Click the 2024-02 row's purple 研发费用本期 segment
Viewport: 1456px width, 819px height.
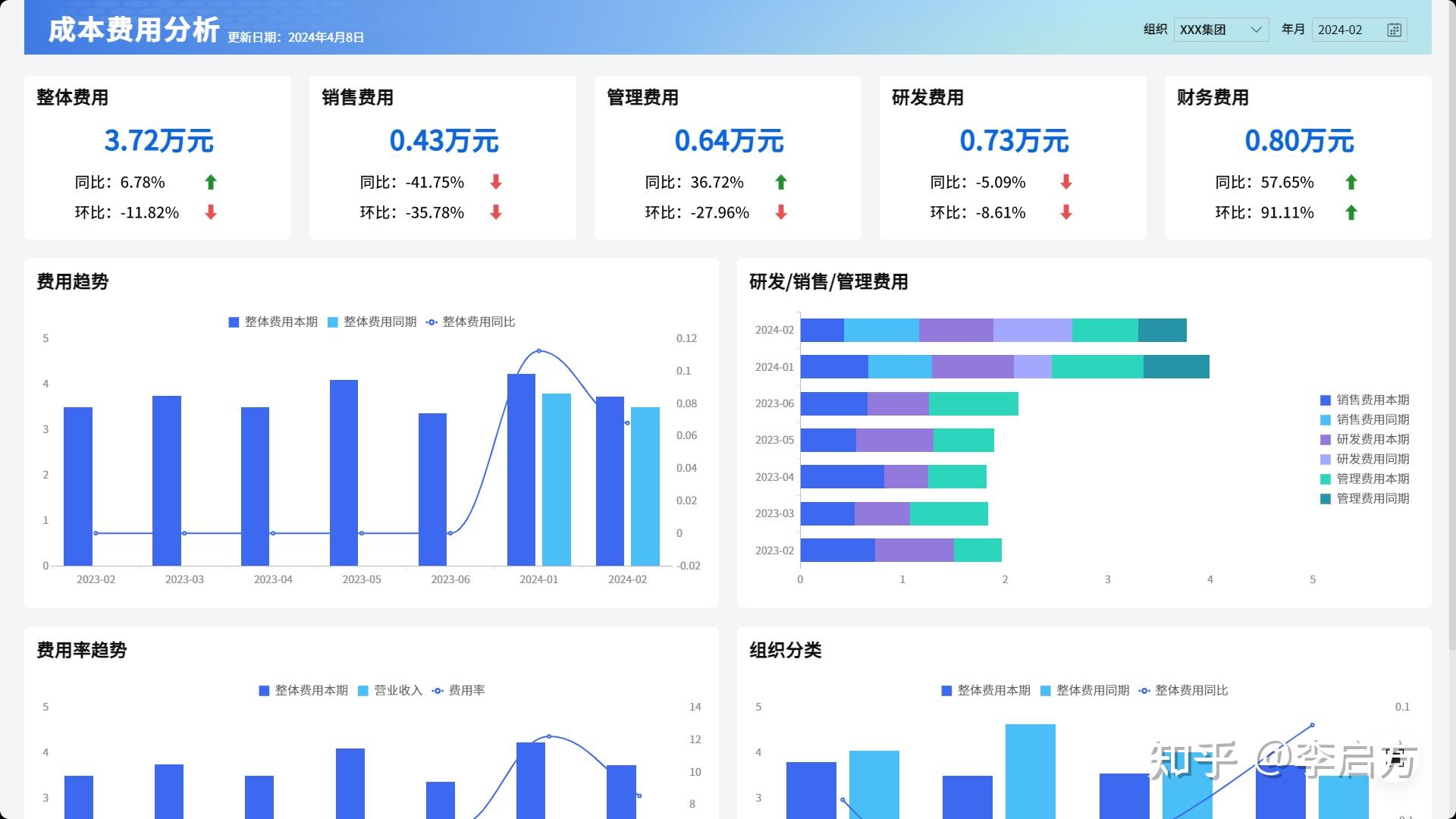point(956,331)
